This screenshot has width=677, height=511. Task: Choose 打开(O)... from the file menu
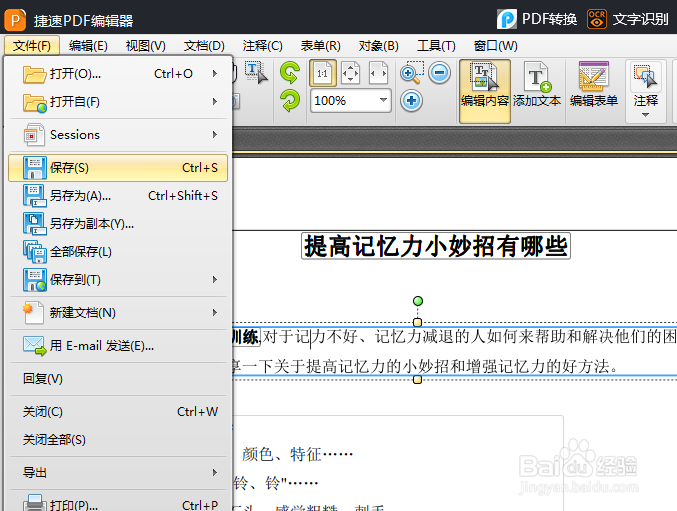click(118, 74)
